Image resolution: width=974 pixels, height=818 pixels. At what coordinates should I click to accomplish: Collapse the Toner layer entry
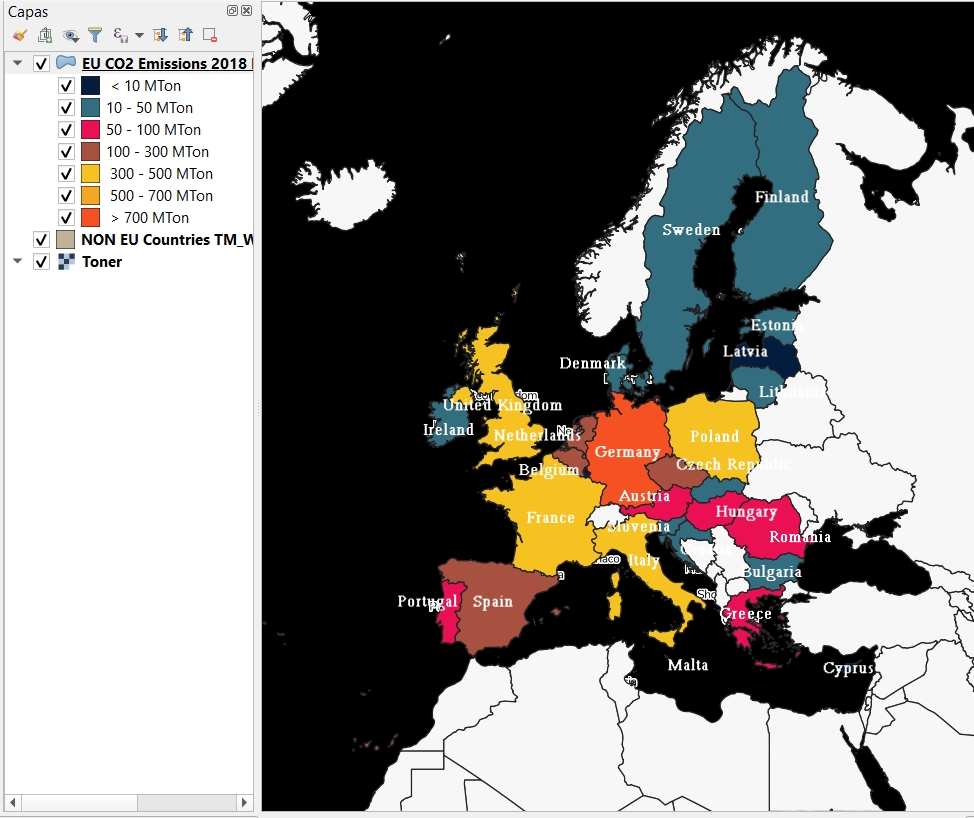coord(17,262)
